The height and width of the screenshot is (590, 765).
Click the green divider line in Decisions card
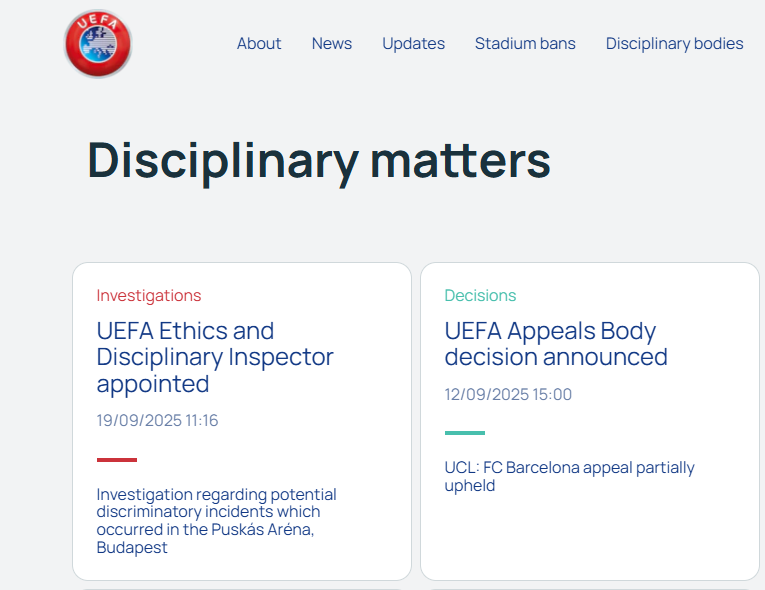tap(465, 433)
